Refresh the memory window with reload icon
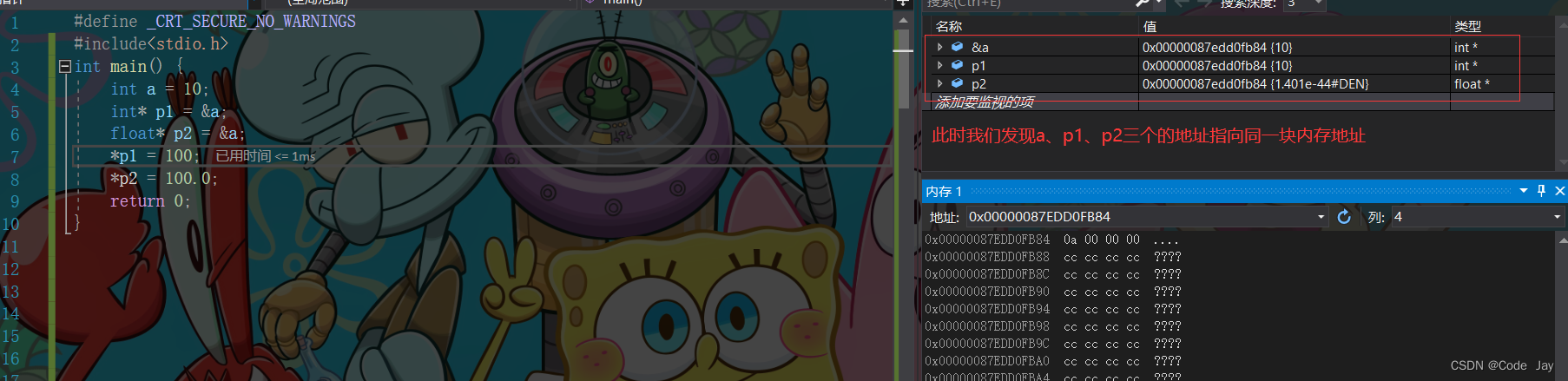 1344,217
